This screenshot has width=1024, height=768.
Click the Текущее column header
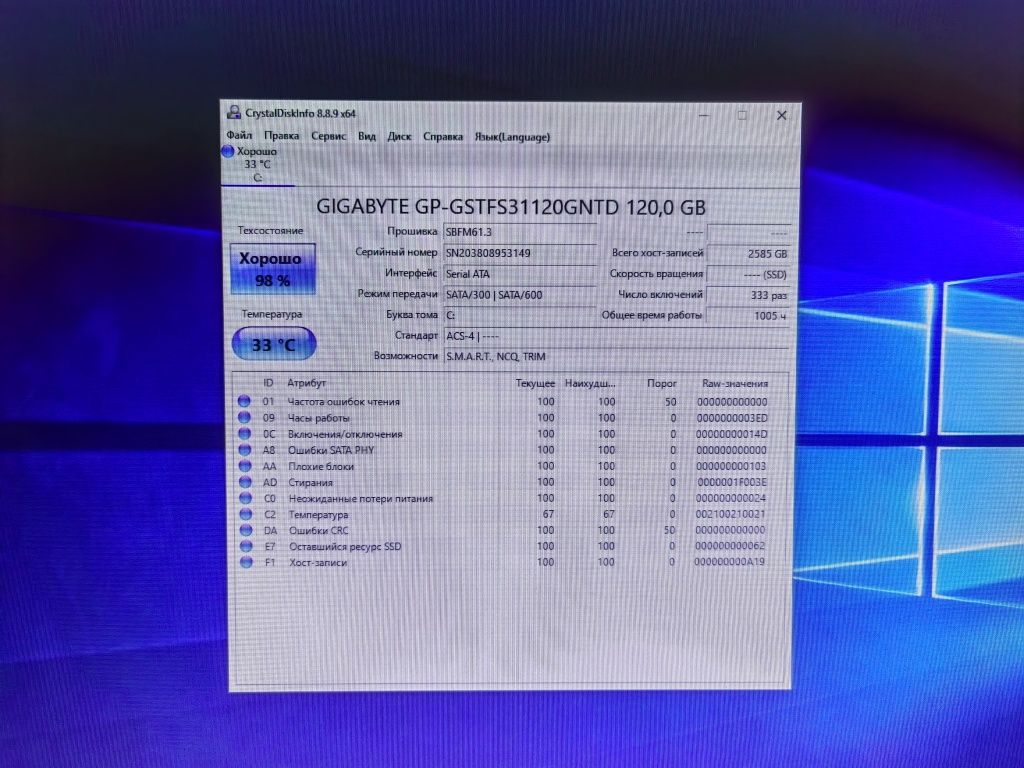pyautogui.click(x=535, y=383)
